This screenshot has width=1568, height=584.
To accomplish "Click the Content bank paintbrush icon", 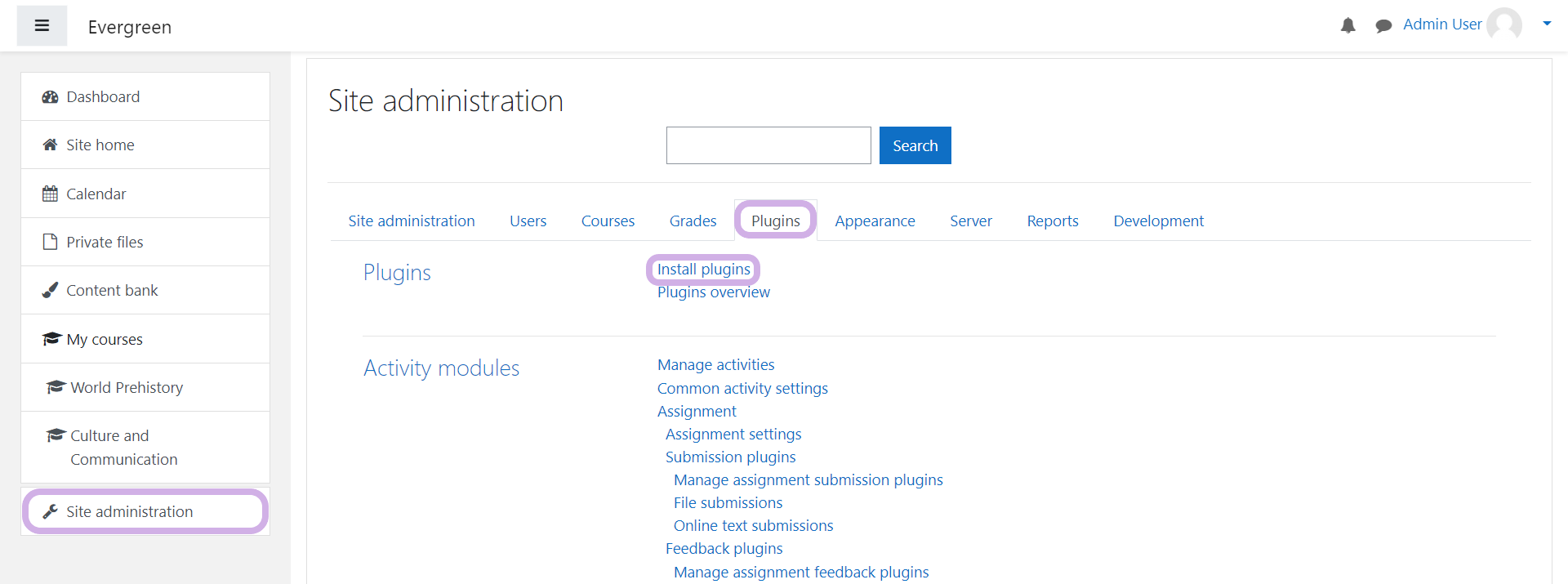I will (x=50, y=290).
